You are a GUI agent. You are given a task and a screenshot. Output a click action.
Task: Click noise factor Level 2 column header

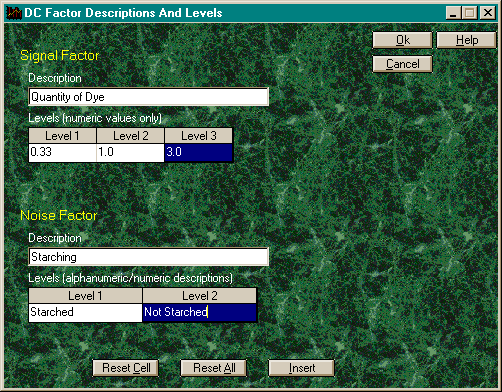pos(200,296)
